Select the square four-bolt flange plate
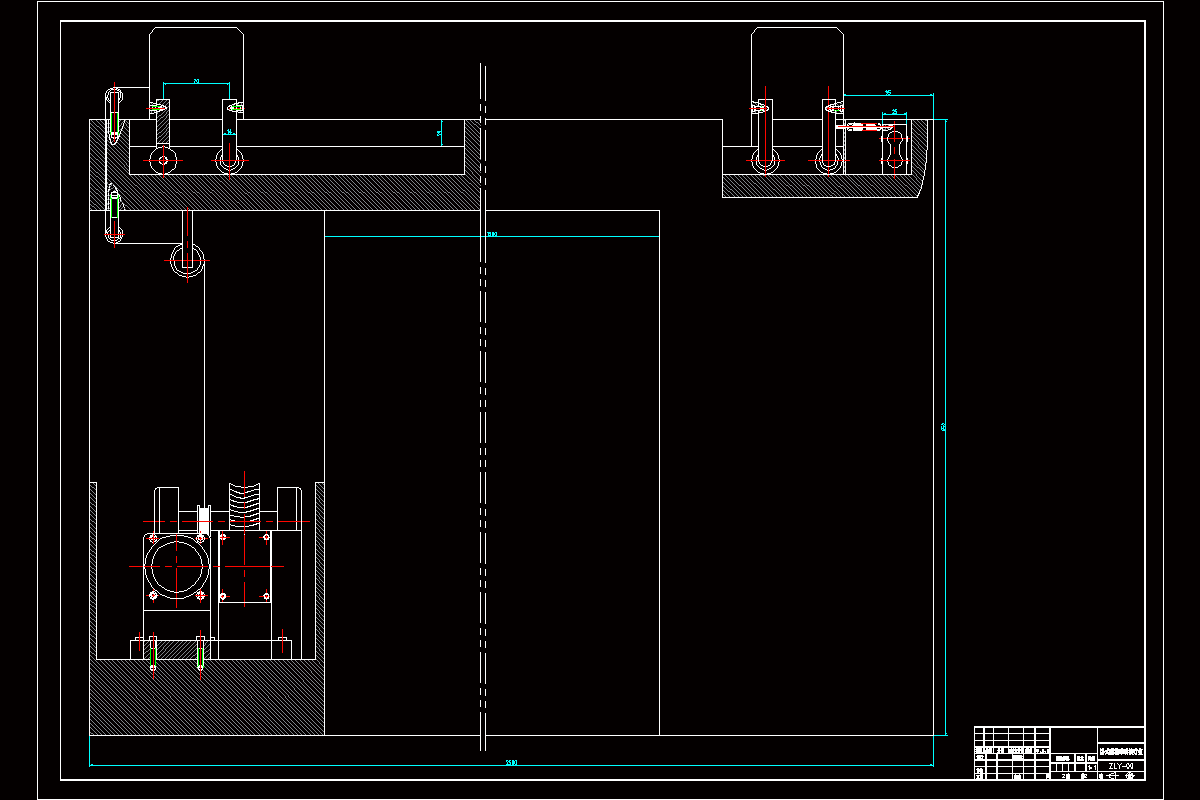 point(245,567)
